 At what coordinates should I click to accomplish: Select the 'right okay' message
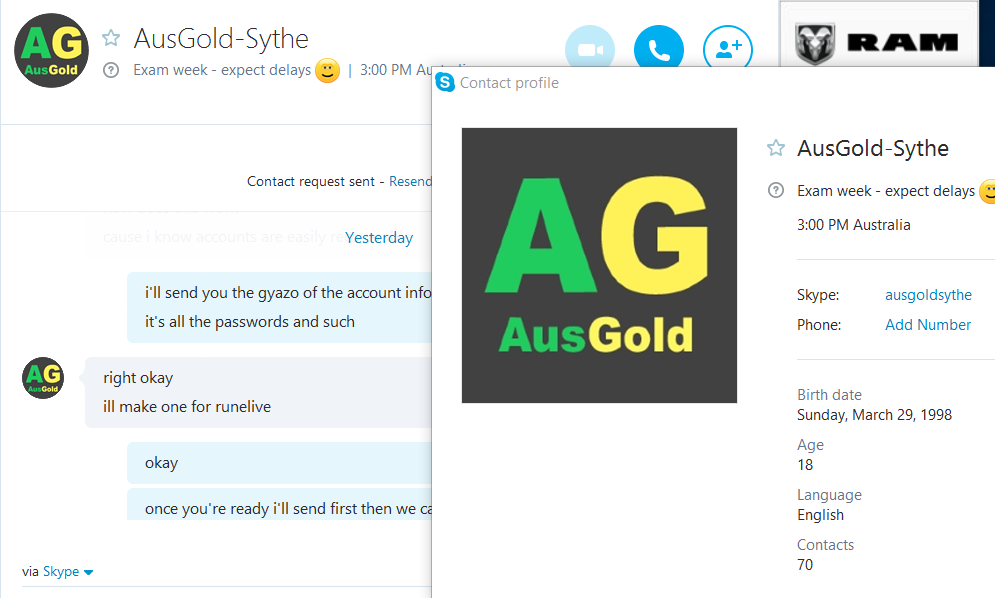pos(138,378)
